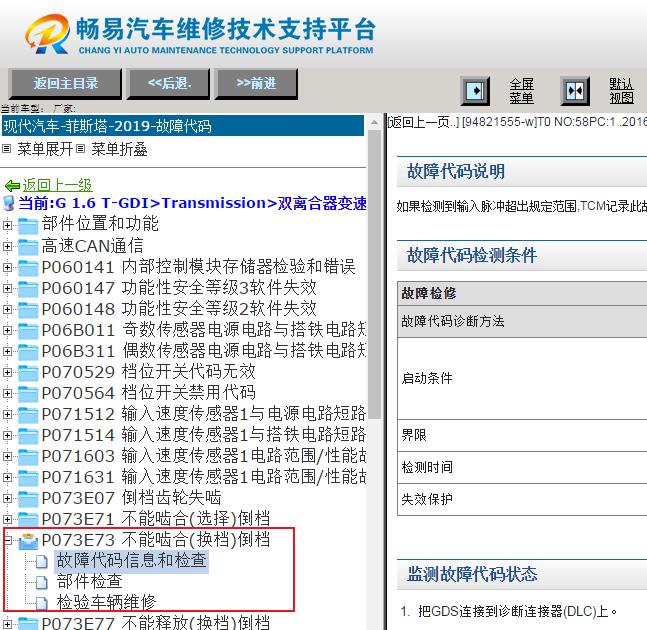This screenshot has height=630, width=647.
Task: Expand the P060147 tree node
Action: click(x=7, y=288)
